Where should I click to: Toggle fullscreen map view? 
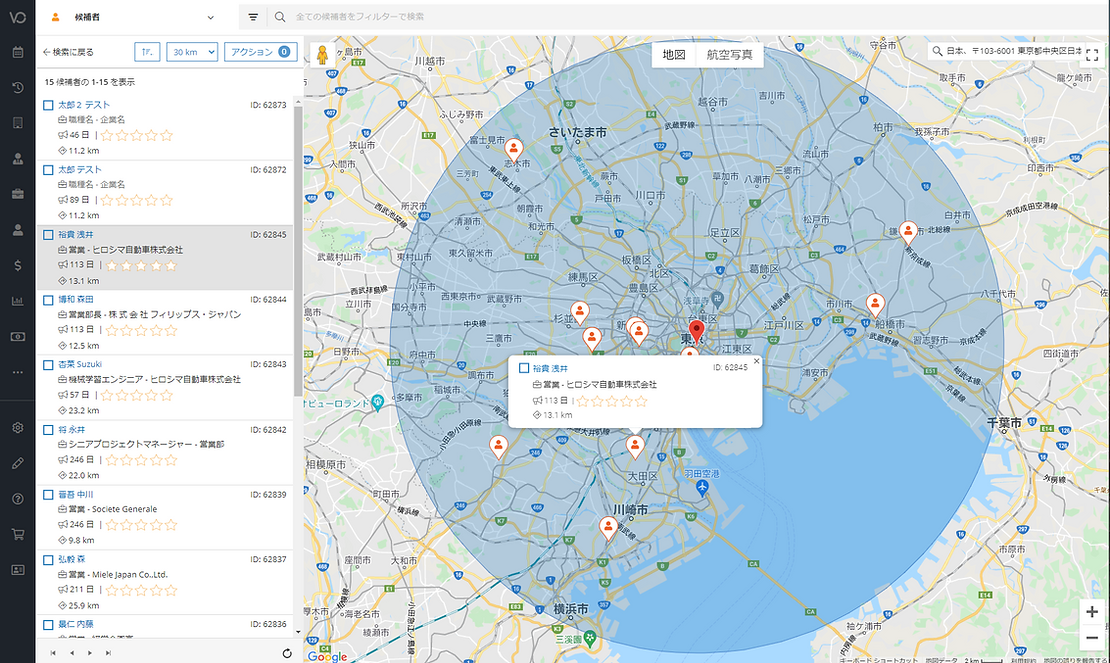point(1092,55)
